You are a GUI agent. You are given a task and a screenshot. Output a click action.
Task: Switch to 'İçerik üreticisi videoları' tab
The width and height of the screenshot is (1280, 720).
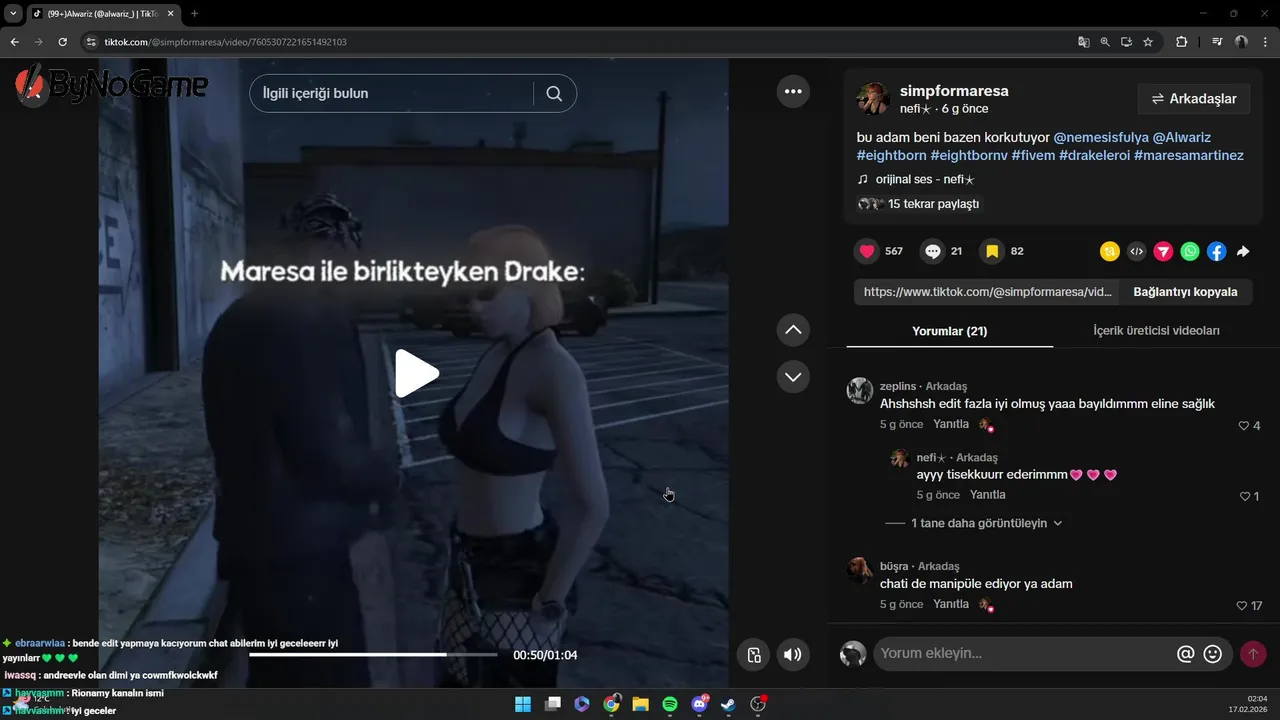[1156, 331]
